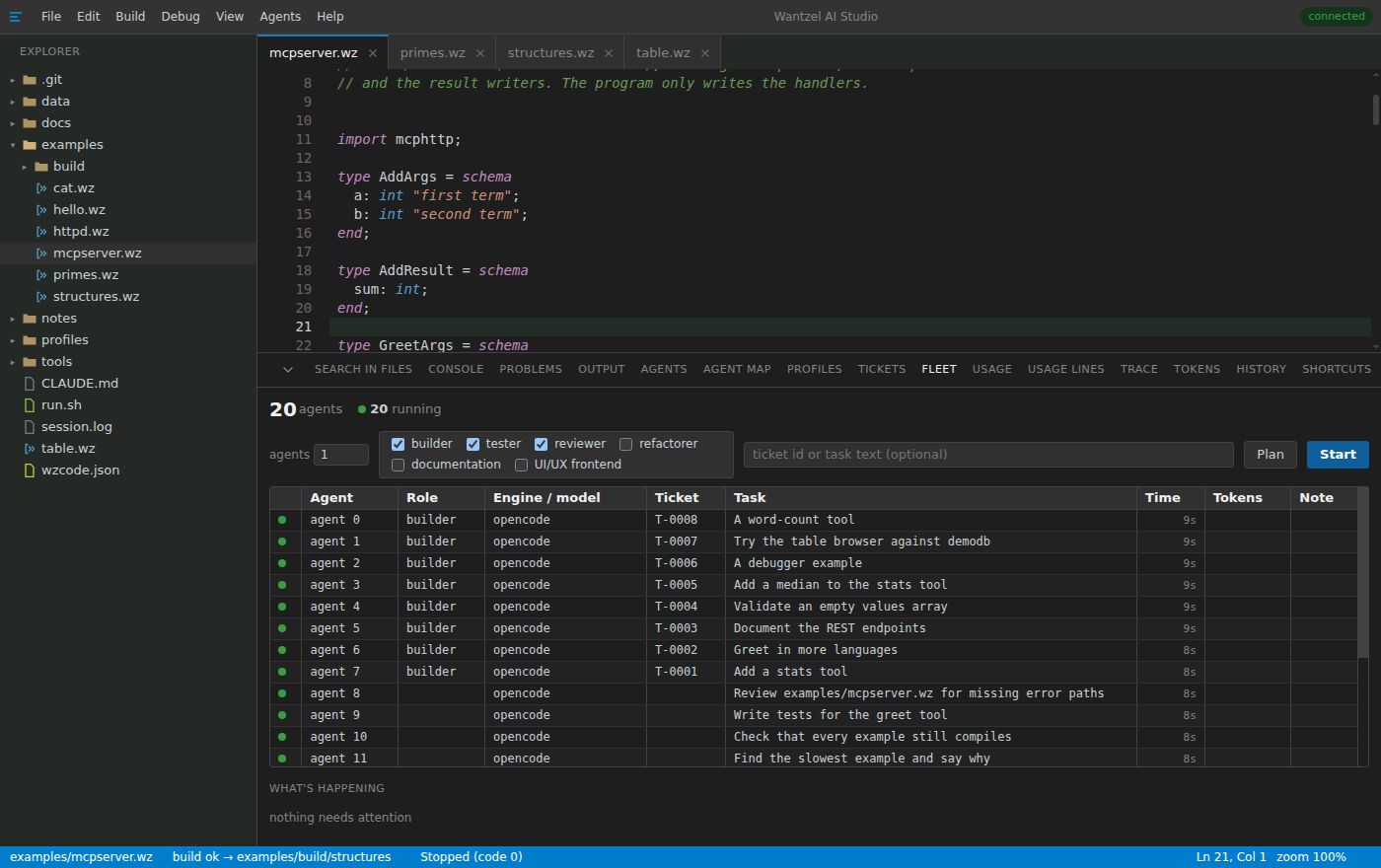Screen dimensions: 1381x868
Task: Focus the ticket id or task text field
Action: coord(988,455)
